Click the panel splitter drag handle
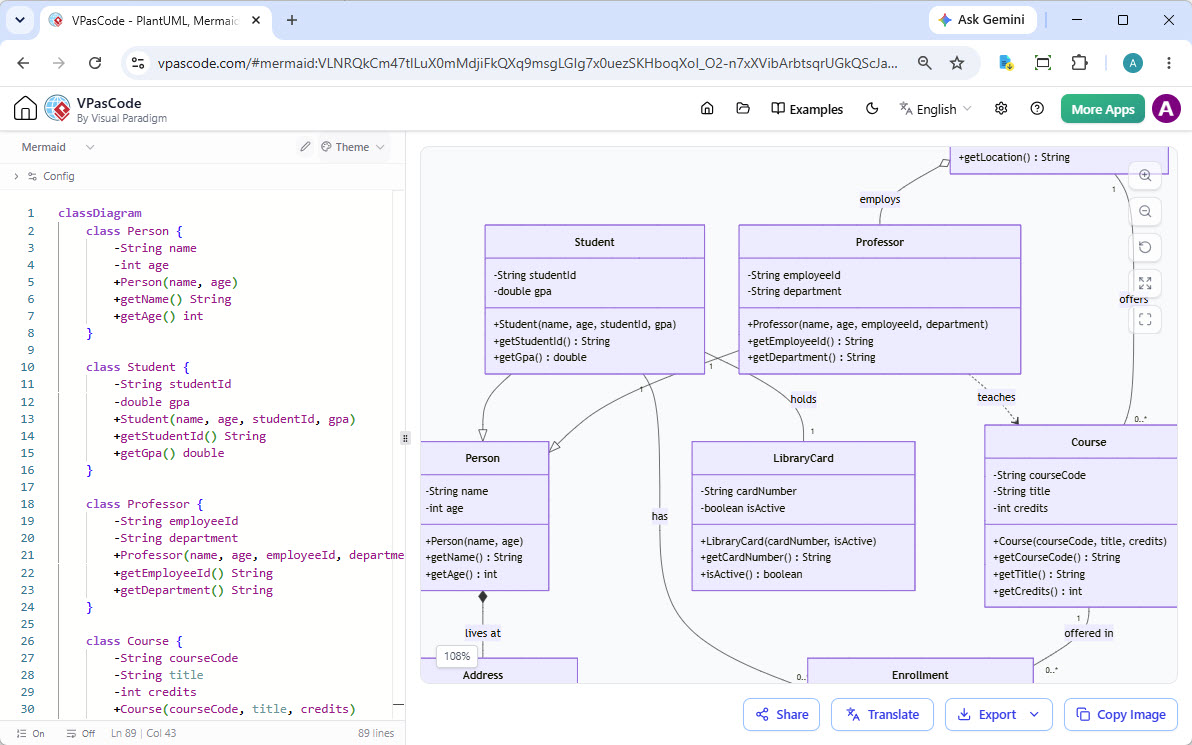1192x745 pixels. click(x=405, y=438)
